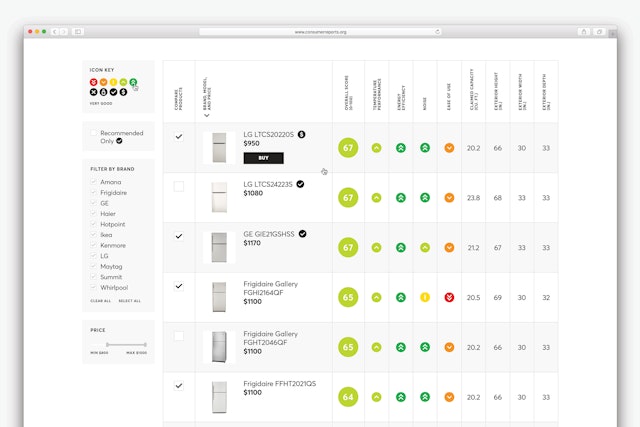Click the light green noise icon for GE GIE21GSHSS
This screenshot has height=427, width=640.
pyautogui.click(x=425, y=248)
